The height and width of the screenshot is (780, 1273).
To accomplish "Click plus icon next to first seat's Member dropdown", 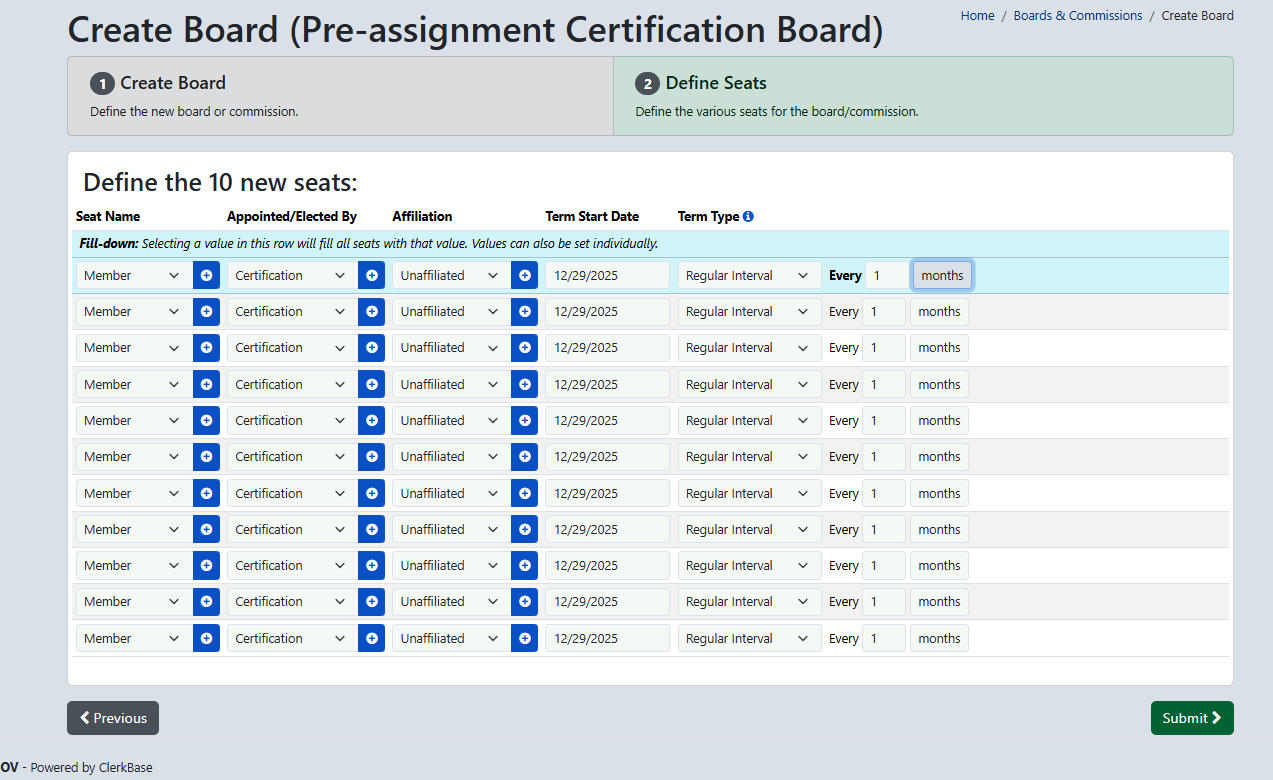I will pos(206,311).
